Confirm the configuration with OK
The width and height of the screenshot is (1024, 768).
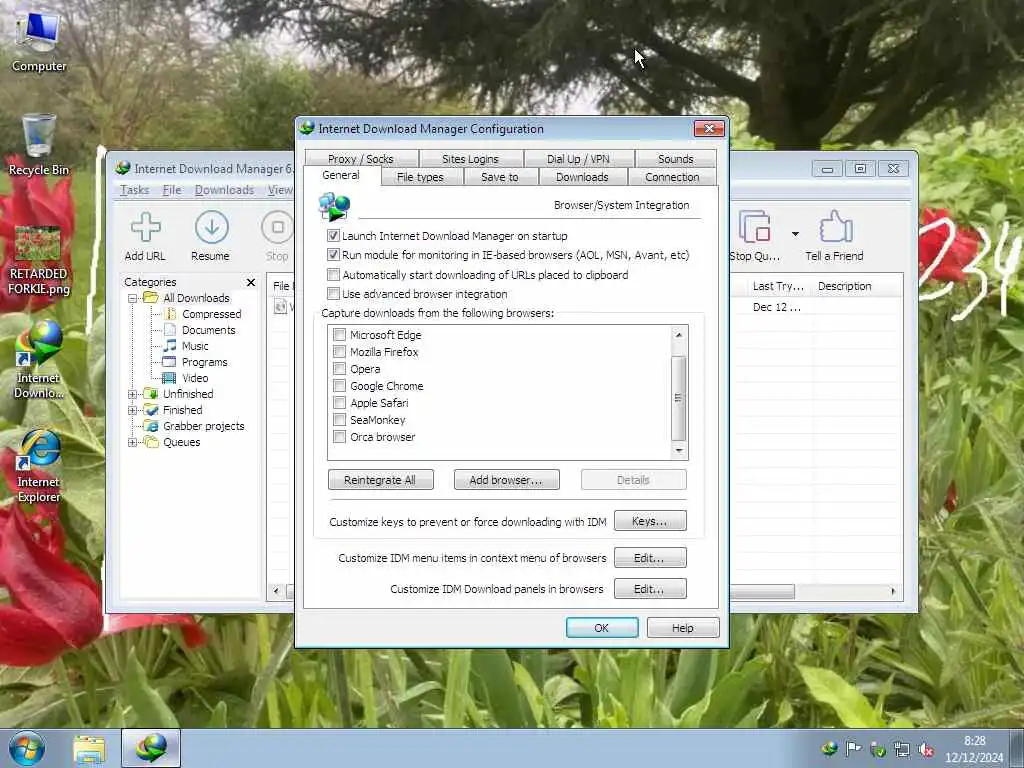[x=601, y=628]
